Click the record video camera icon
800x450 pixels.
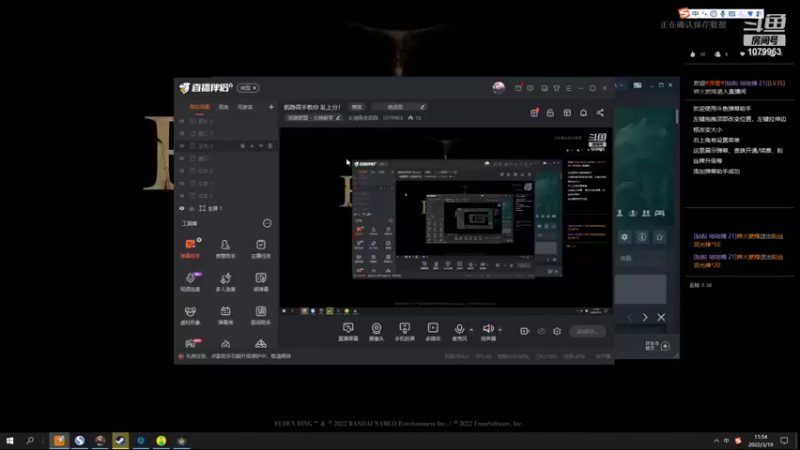524,331
